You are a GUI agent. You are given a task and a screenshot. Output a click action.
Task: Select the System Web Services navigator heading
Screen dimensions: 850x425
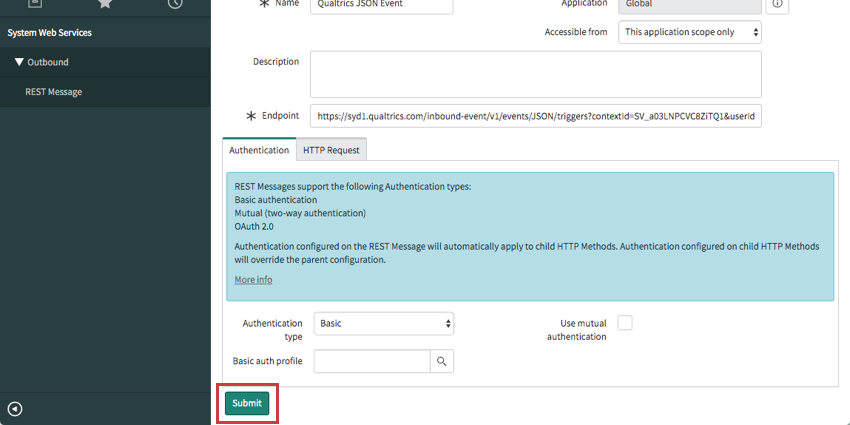pyautogui.click(x=50, y=33)
